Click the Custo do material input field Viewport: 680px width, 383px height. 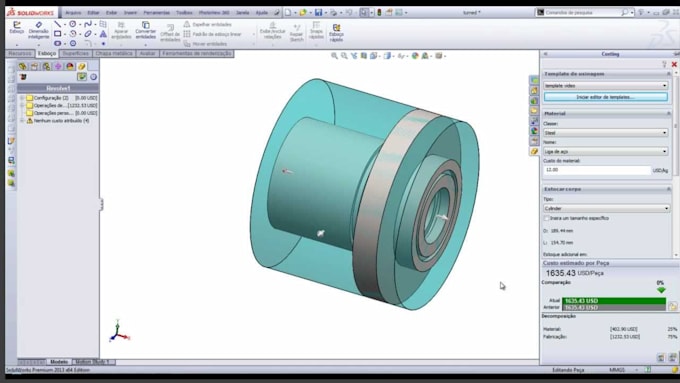click(597, 170)
